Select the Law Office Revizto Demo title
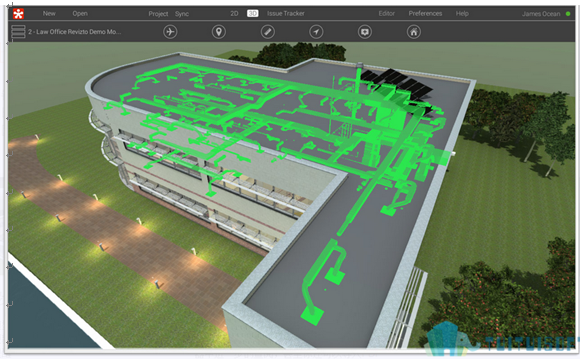Viewport: 580px width, 360px height. [x=75, y=32]
